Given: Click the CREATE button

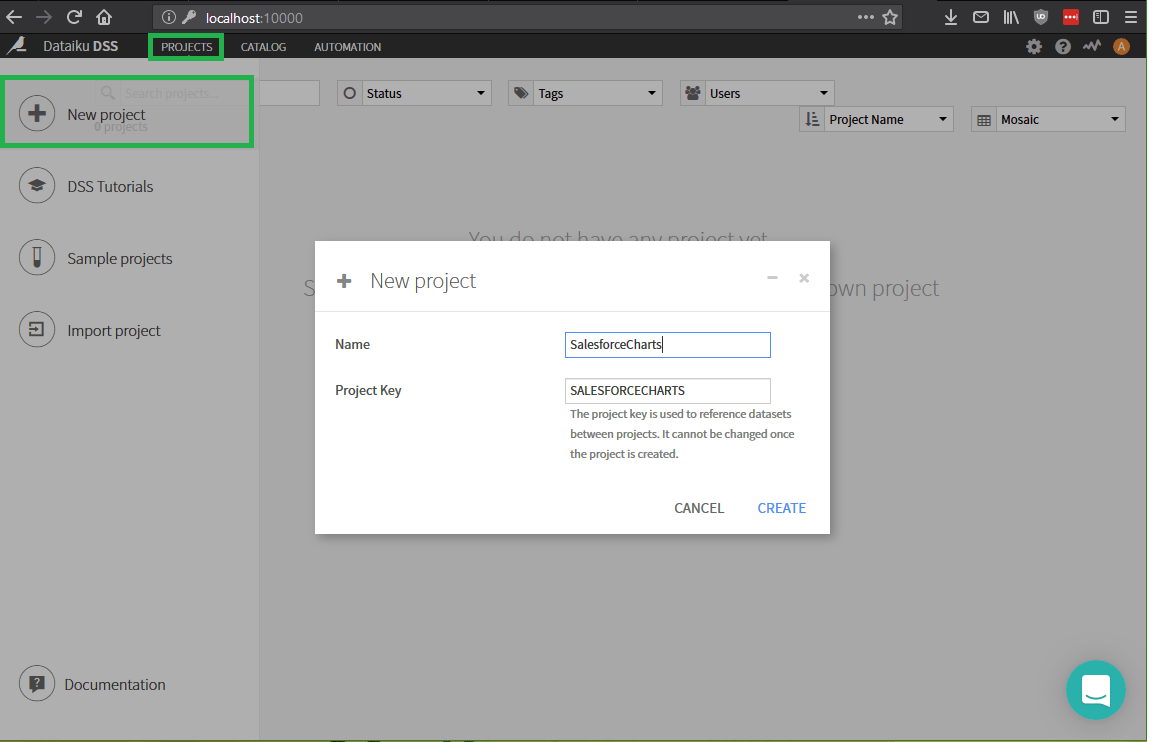Looking at the screenshot, I should click(781, 508).
